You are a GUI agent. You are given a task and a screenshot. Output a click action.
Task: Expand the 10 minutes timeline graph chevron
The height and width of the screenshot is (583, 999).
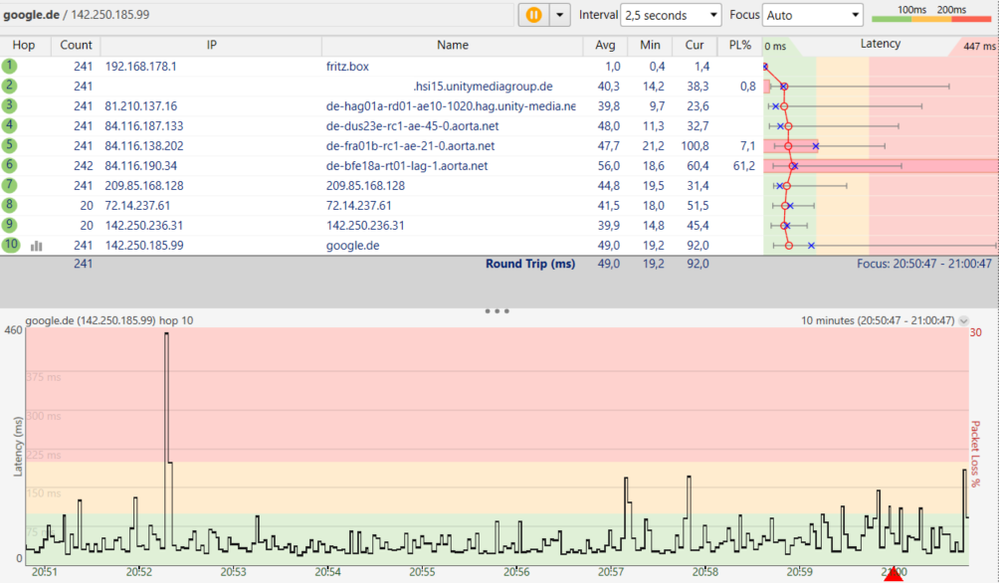963,321
